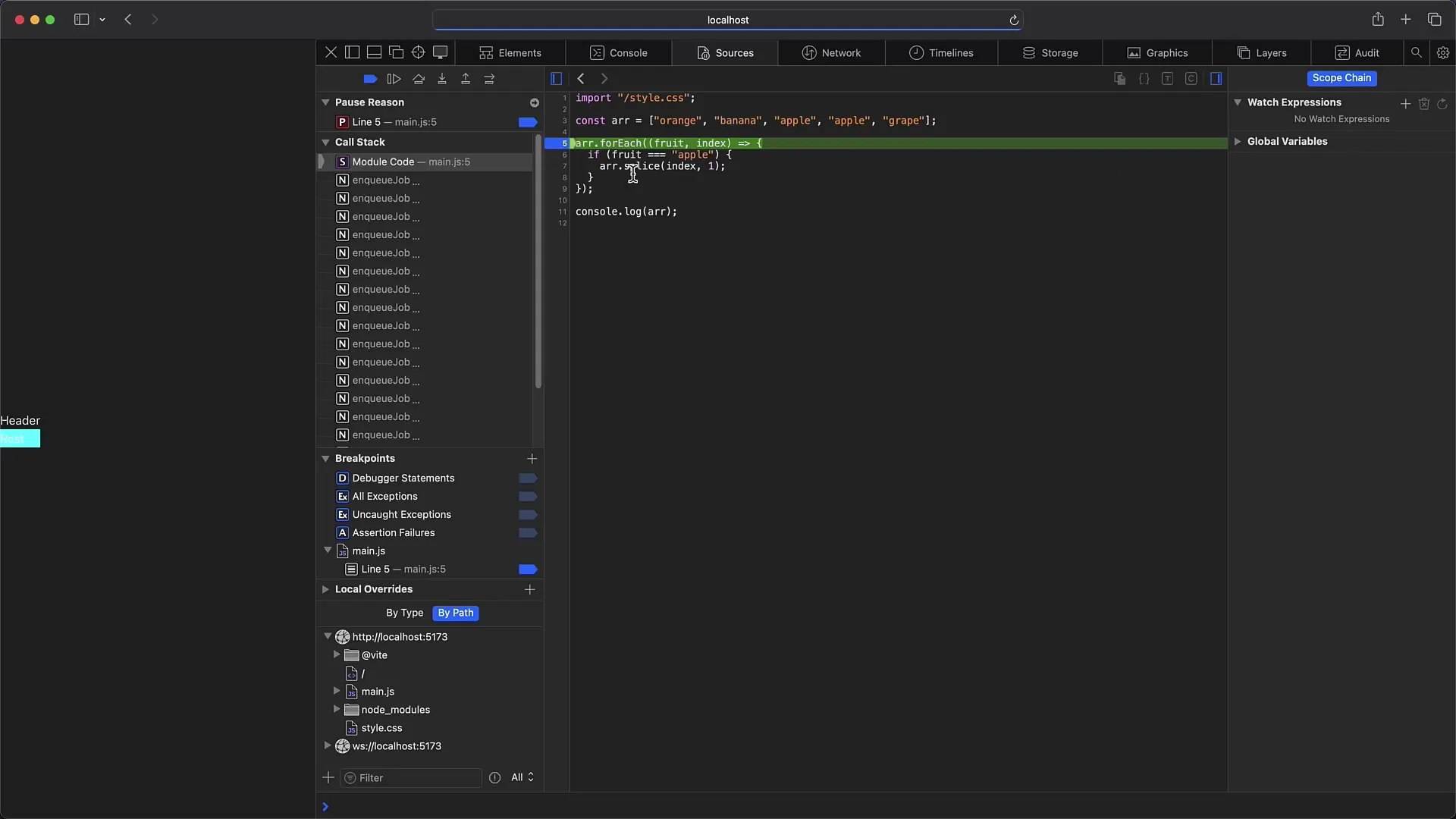
Task: Open the Storage tab
Action: coord(1050,53)
